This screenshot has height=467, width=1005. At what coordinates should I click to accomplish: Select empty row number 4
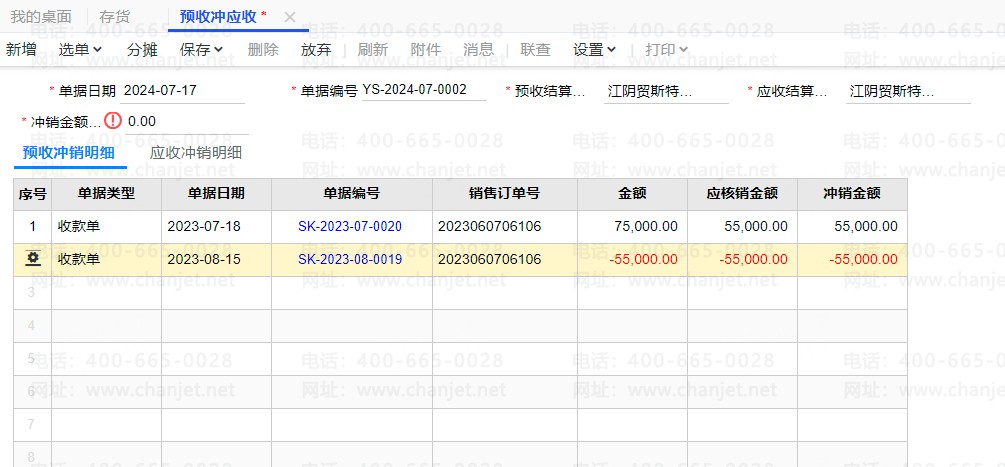pos(33,326)
